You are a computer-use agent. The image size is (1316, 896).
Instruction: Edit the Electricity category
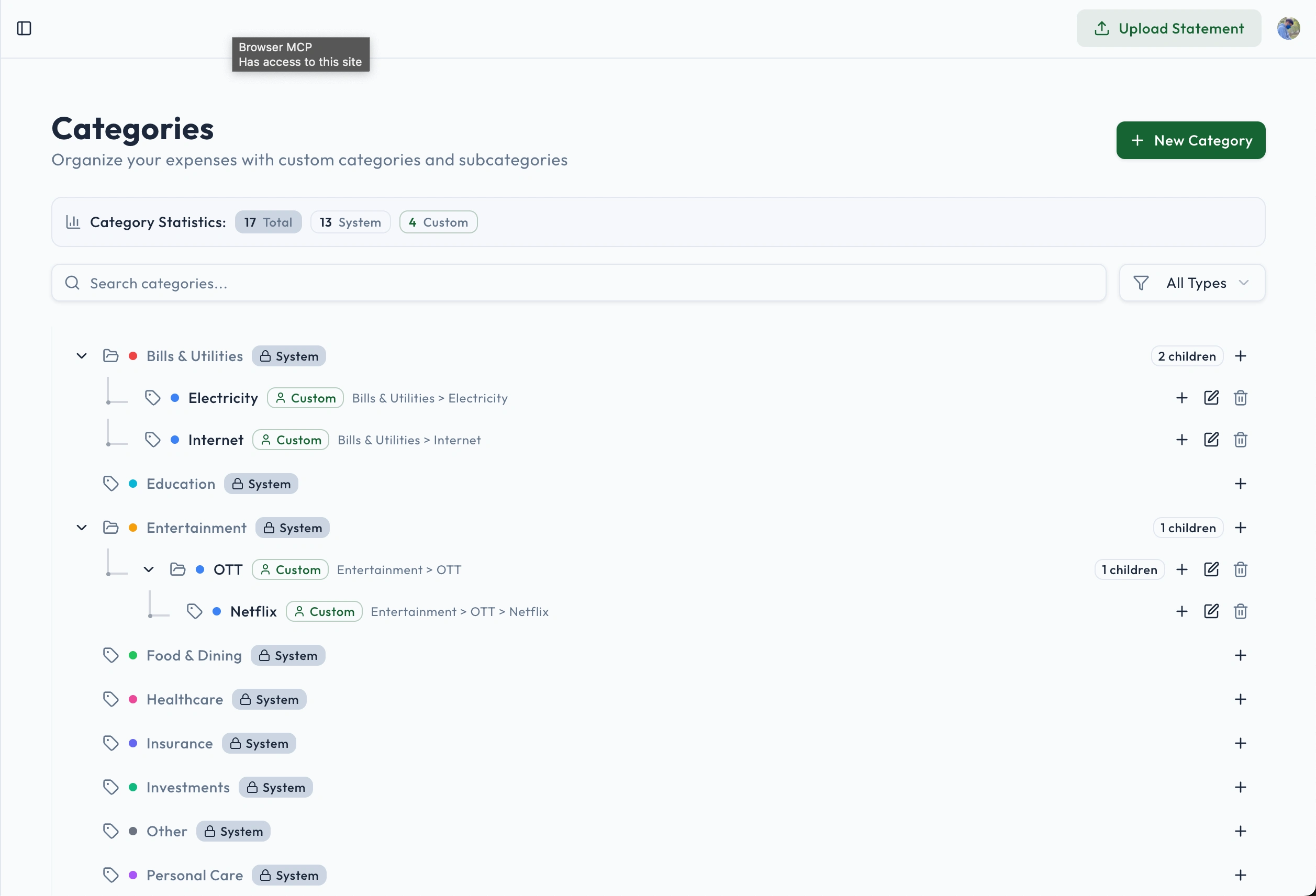pos(1211,398)
